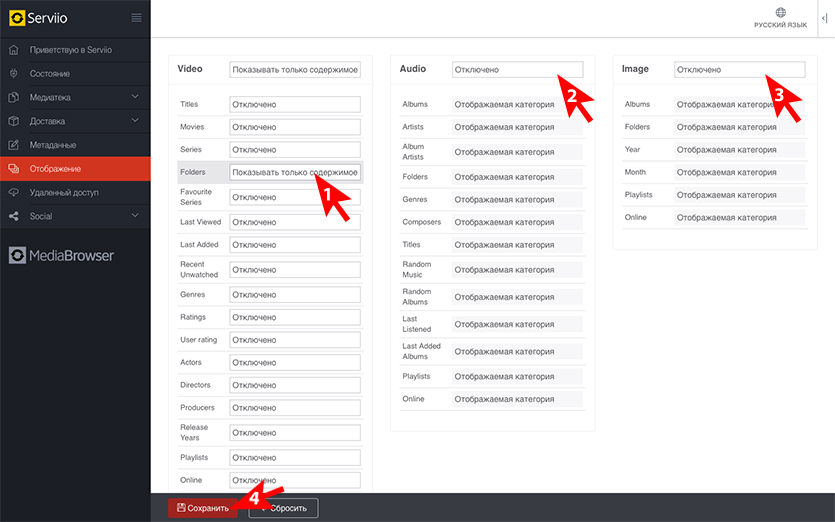Click the globe language icon
835x522 pixels.
[781, 12]
